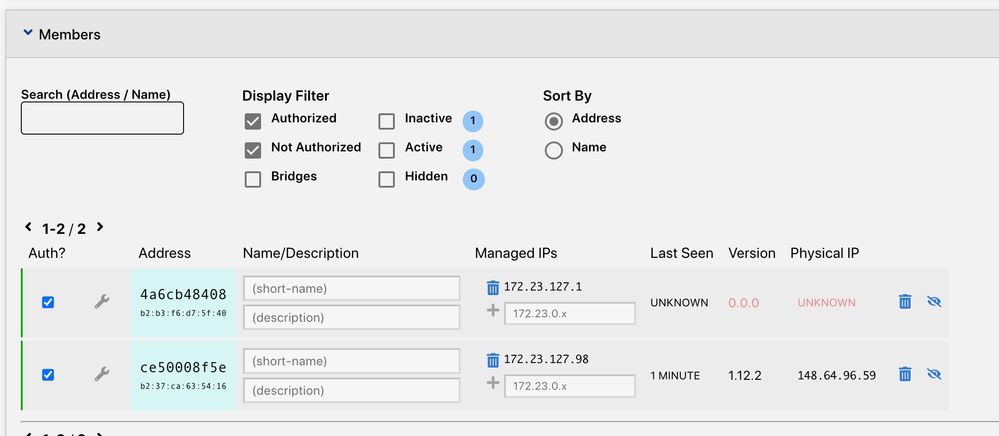Collapse the Members section

coord(27,34)
